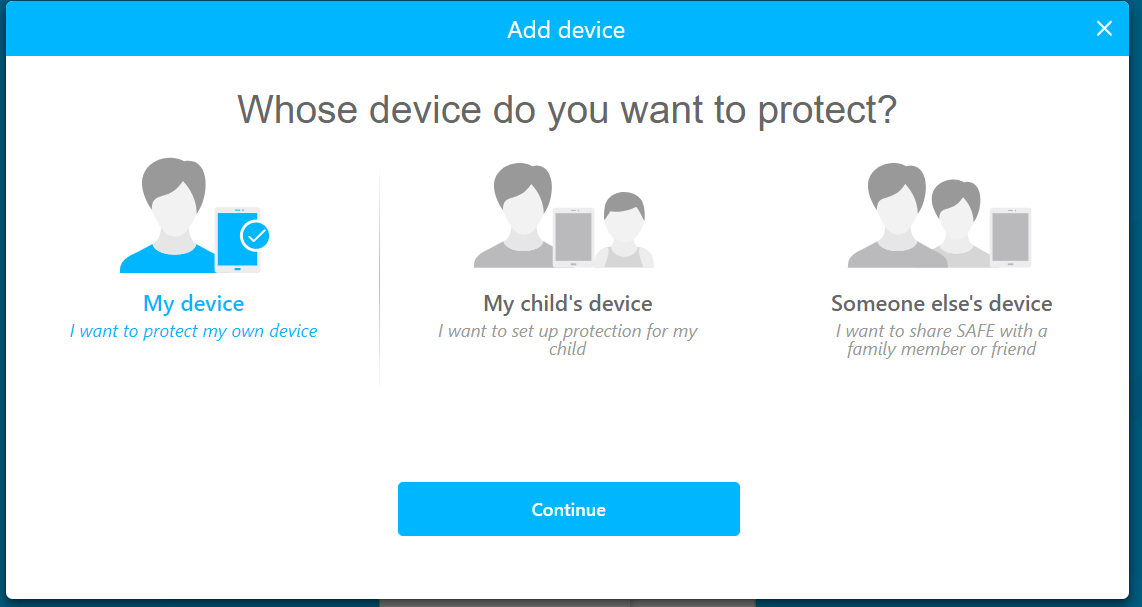Viewport: 1142px width, 607px height.
Task: Select the "My device" option label
Action: [x=193, y=303]
